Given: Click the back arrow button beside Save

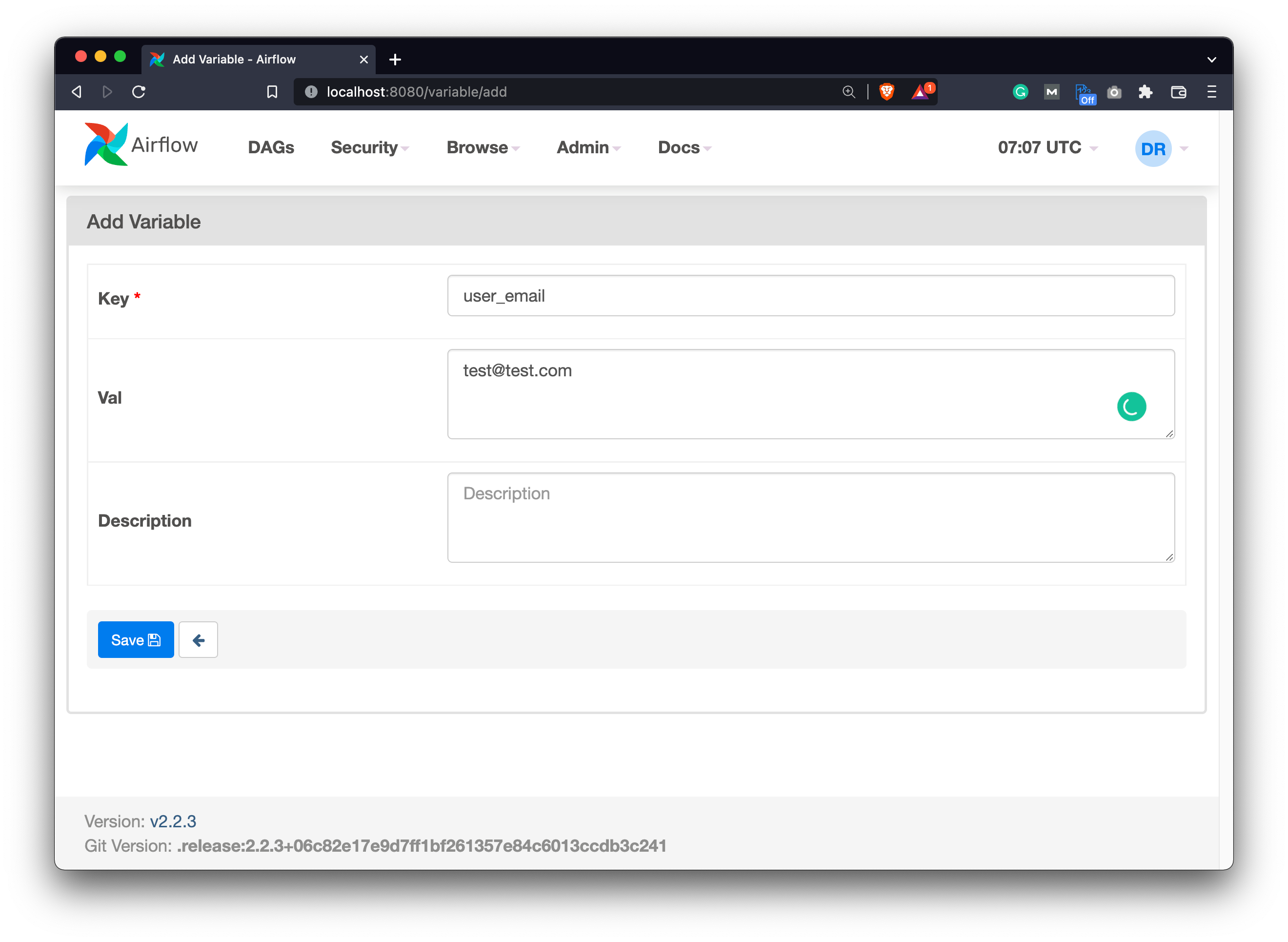Looking at the screenshot, I should pyautogui.click(x=199, y=640).
